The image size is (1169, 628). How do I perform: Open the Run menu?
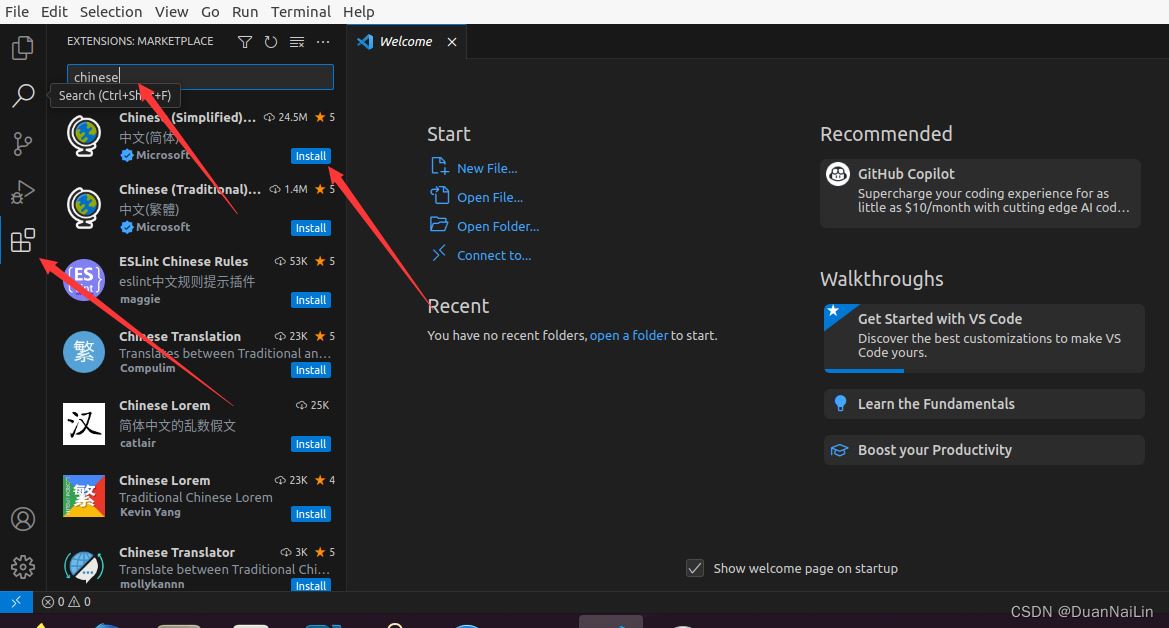[245, 12]
